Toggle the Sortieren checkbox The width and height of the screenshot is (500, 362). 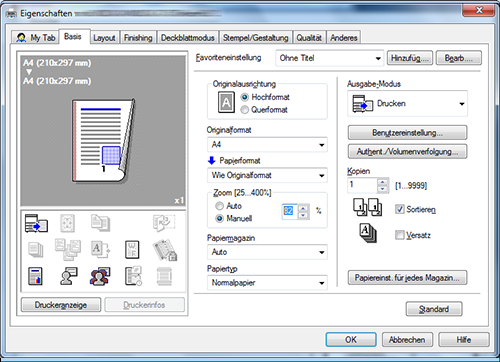click(400, 209)
